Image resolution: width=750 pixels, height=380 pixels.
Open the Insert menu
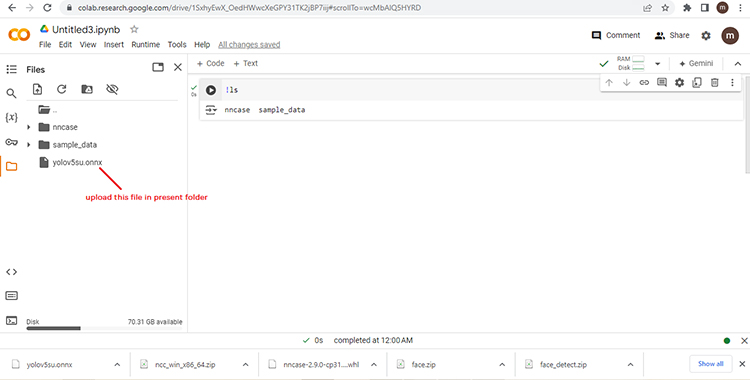[114, 45]
